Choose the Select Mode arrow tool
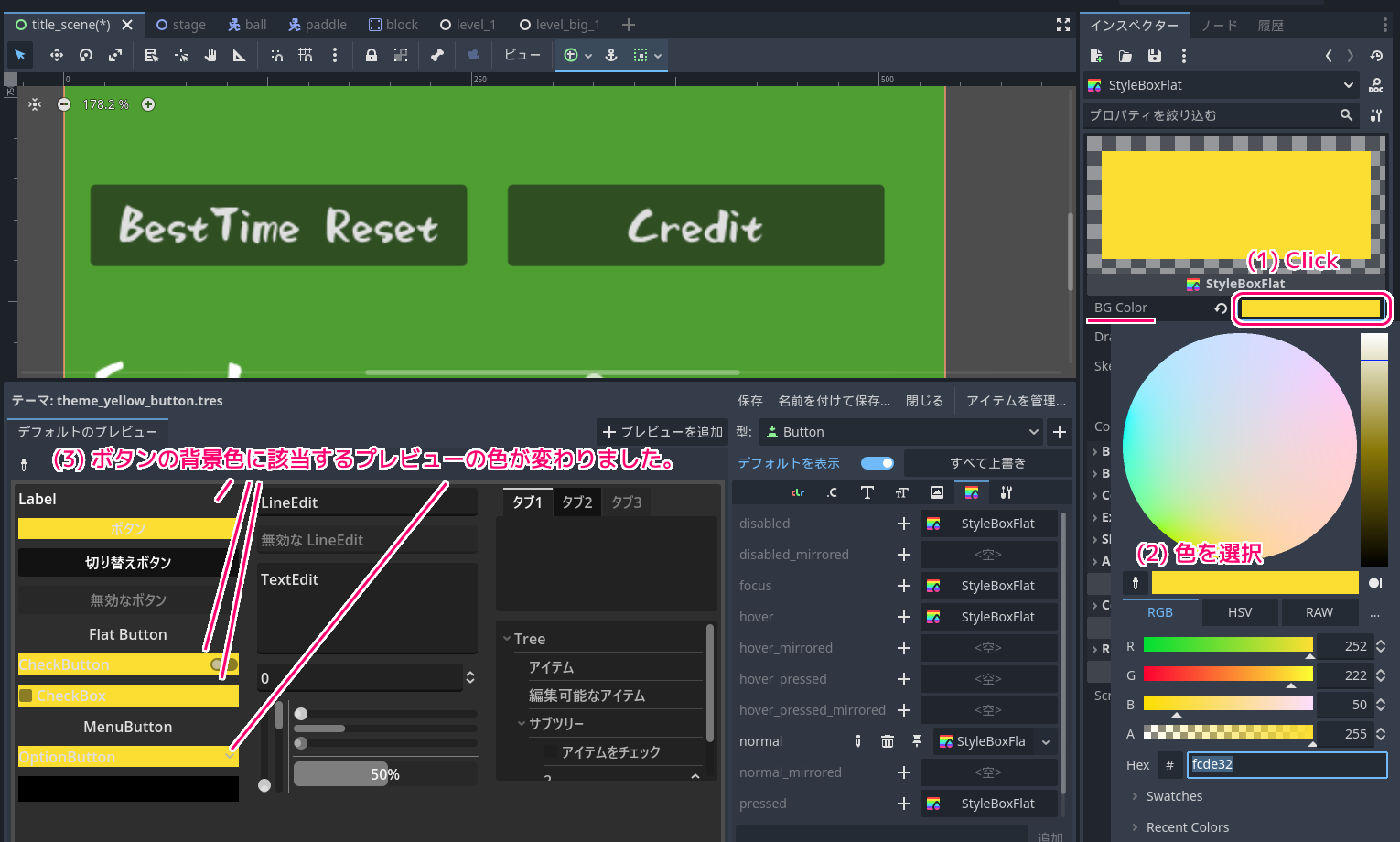 coord(20,55)
